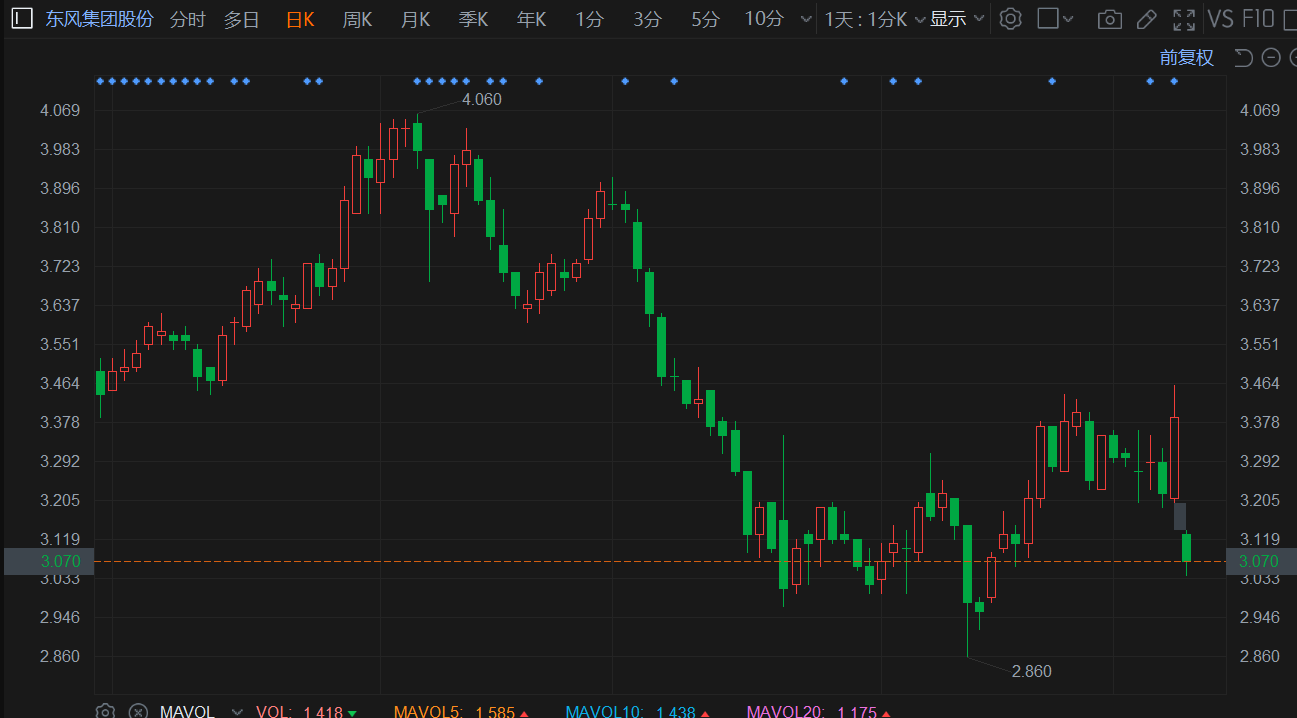Remove the MAVOL indicator with the X icon
Image resolution: width=1297 pixels, height=718 pixels.
(x=137, y=711)
